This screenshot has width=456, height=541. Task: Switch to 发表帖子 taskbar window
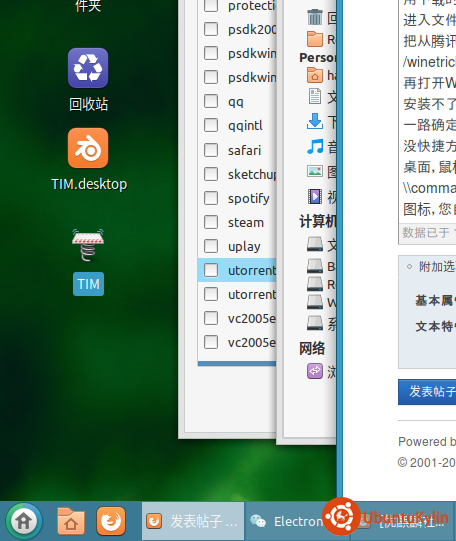click(193, 521)
